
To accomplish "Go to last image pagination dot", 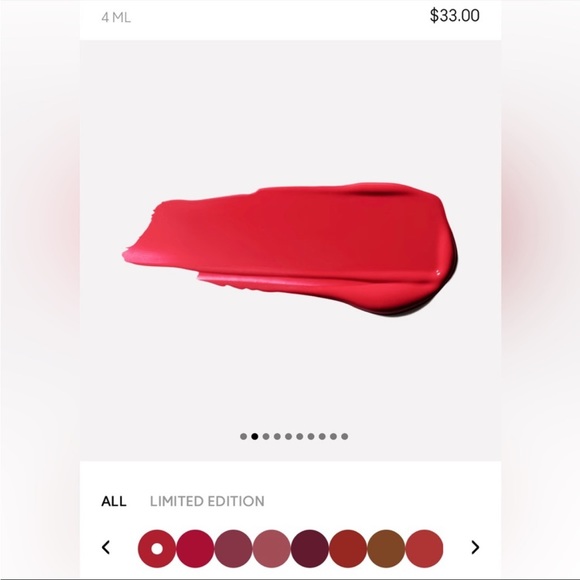I will tap(344, 436).
